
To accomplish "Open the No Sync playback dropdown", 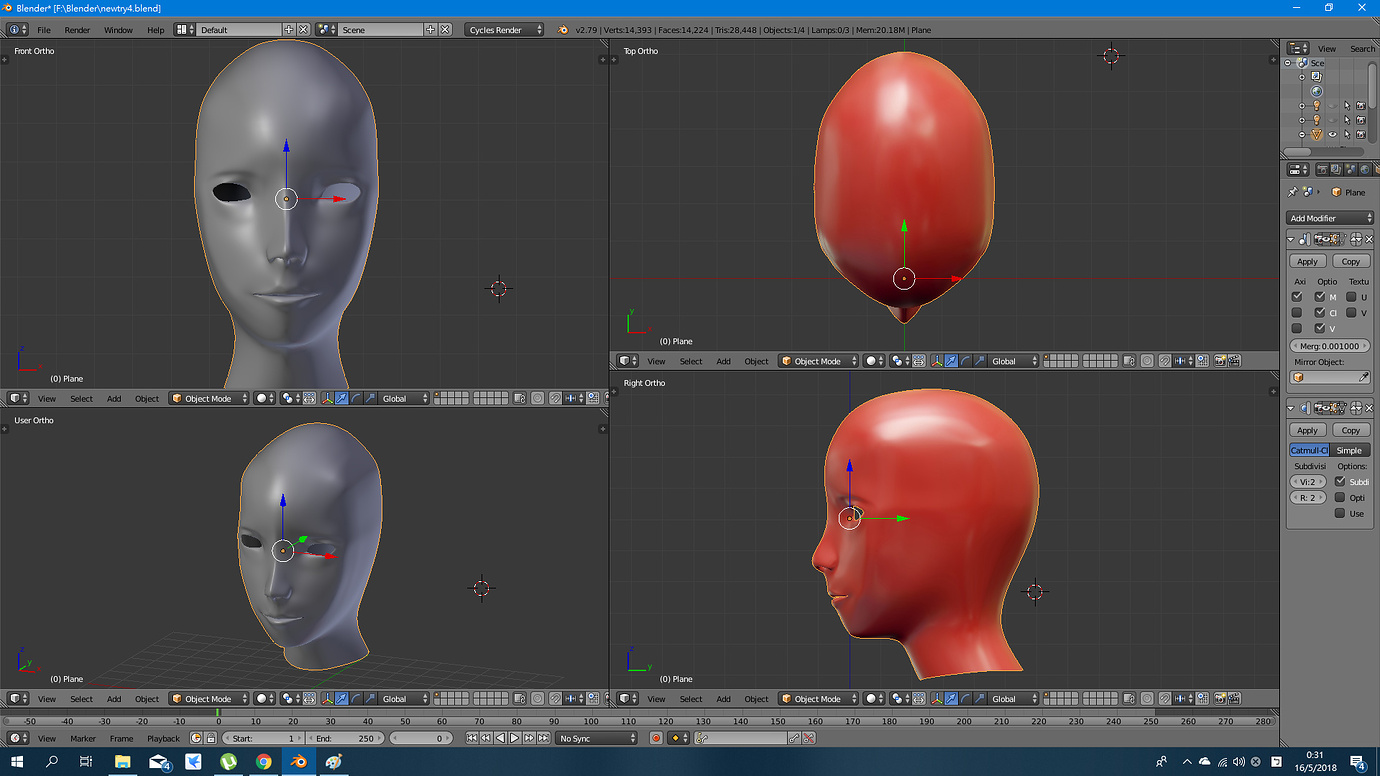I will tap(596, 738).
